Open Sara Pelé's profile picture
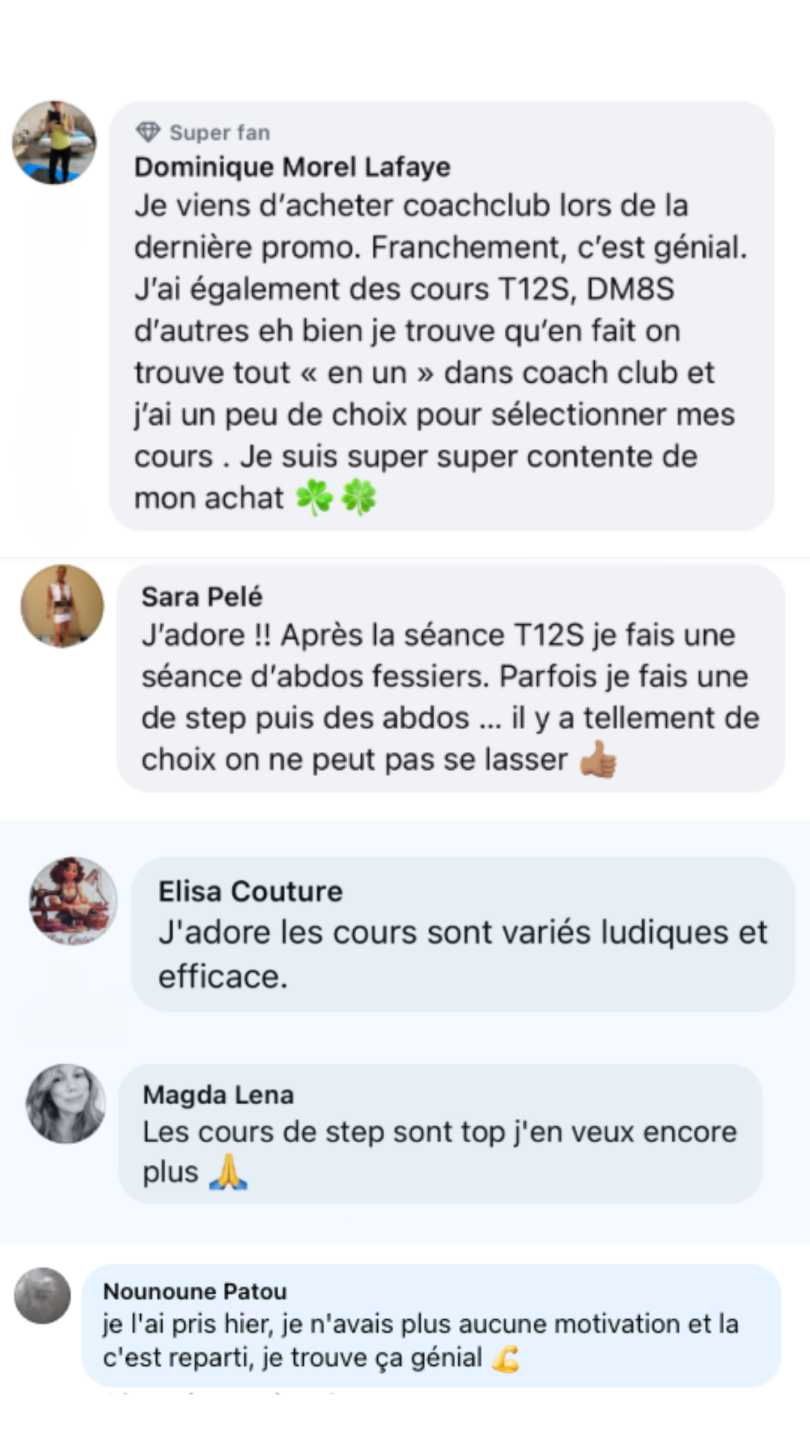The height and width of the screenshot is (1440, 810). pos(62,606)
